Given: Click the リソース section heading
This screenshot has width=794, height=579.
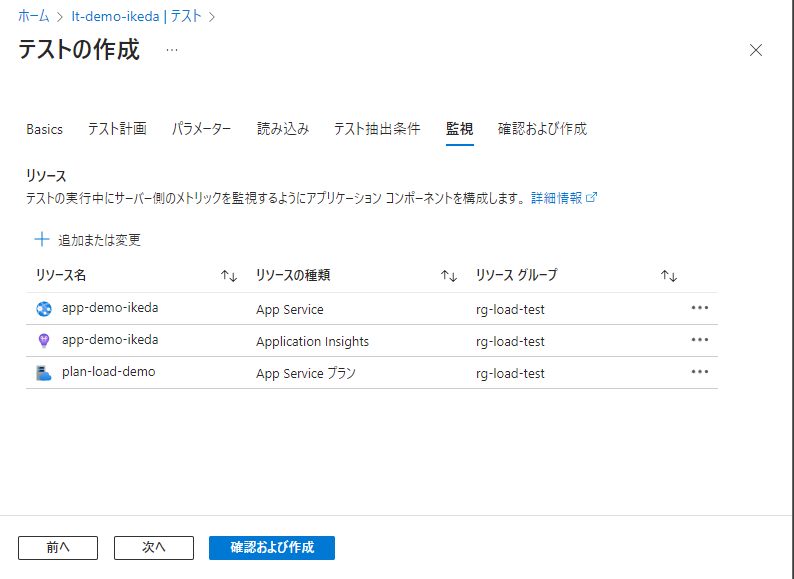Looking at the screenshot, I should (x=46, y=176).
